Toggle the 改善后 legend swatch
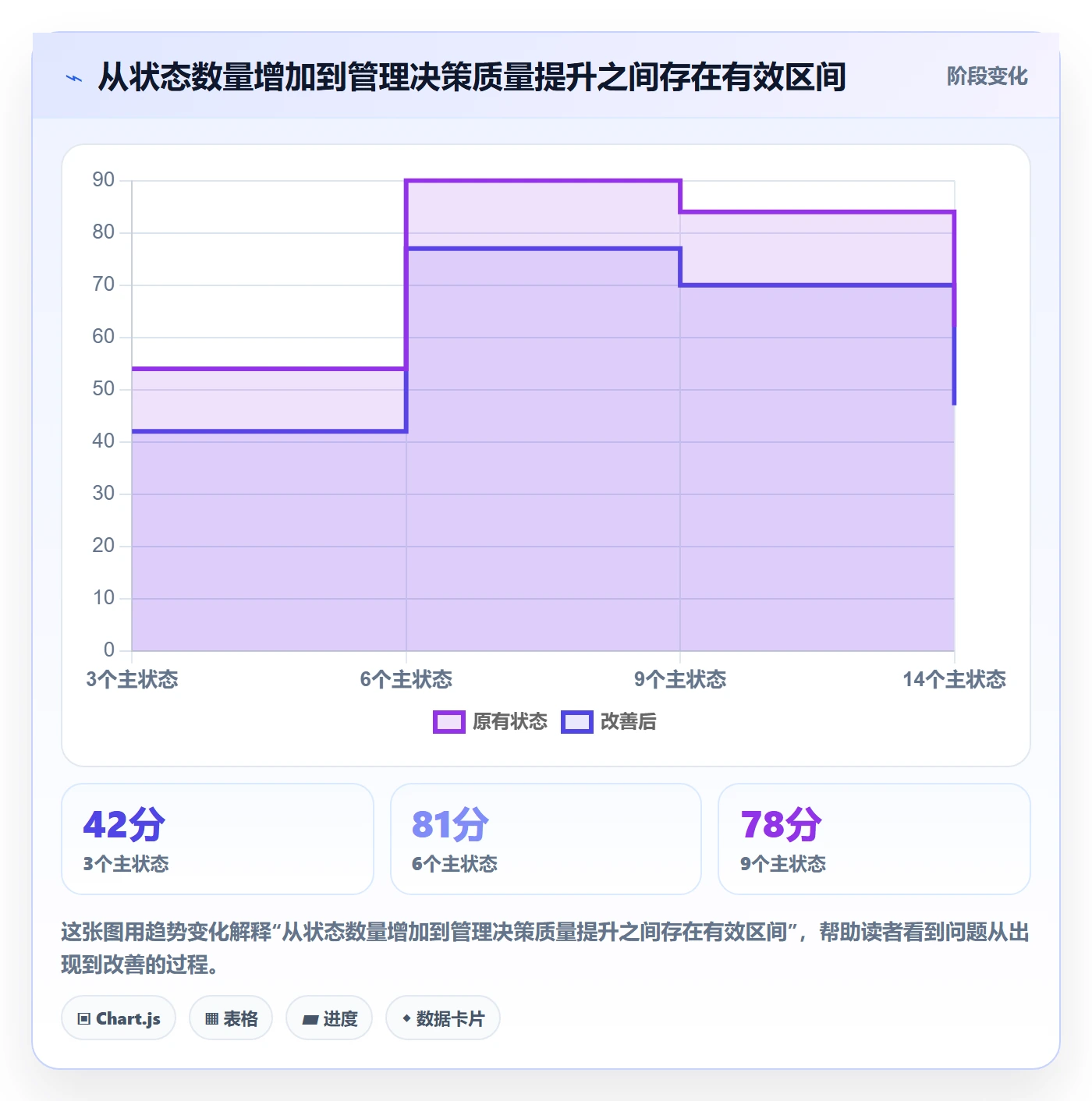 576,722
